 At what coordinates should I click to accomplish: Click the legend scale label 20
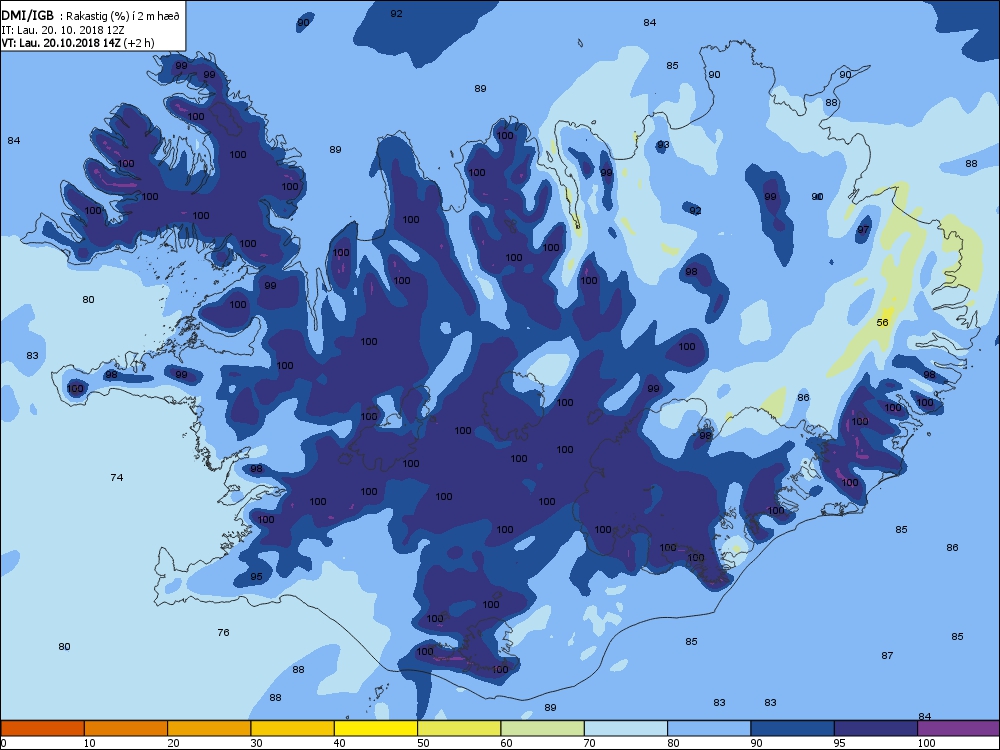tap(173, 743)
